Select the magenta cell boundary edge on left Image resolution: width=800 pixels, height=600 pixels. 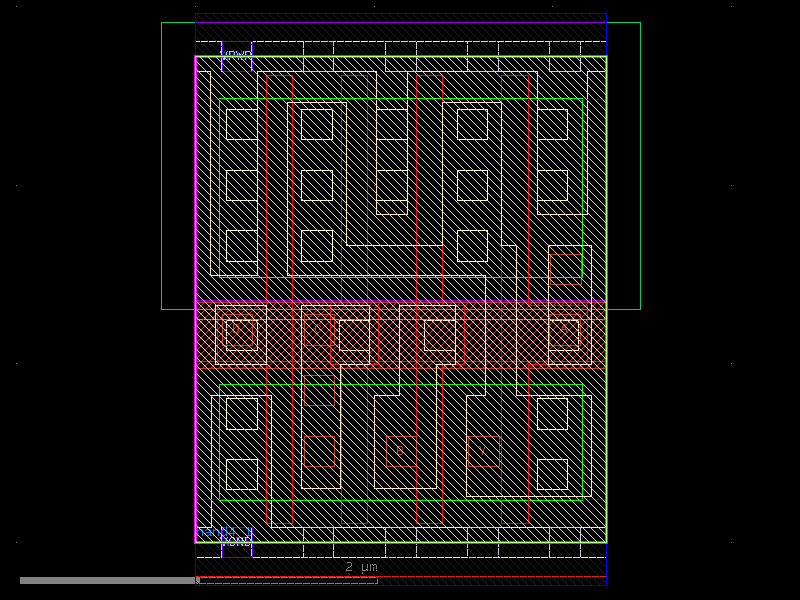click(x=197, y=300)
